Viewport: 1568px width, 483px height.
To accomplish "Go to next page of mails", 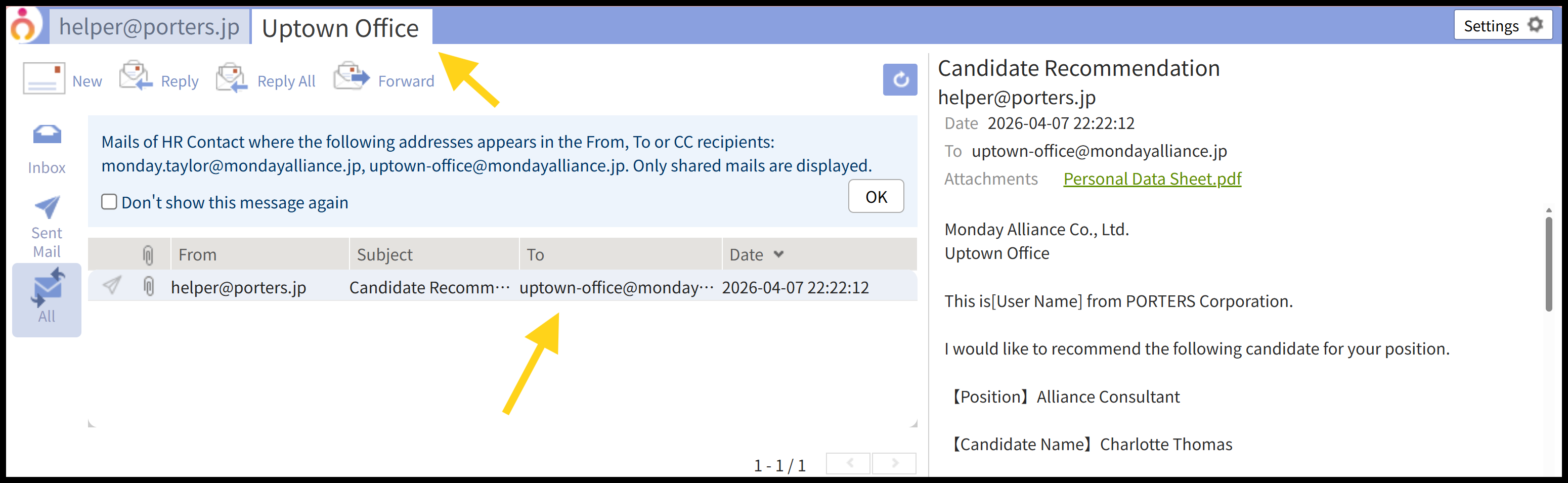I will pos(894,463).
